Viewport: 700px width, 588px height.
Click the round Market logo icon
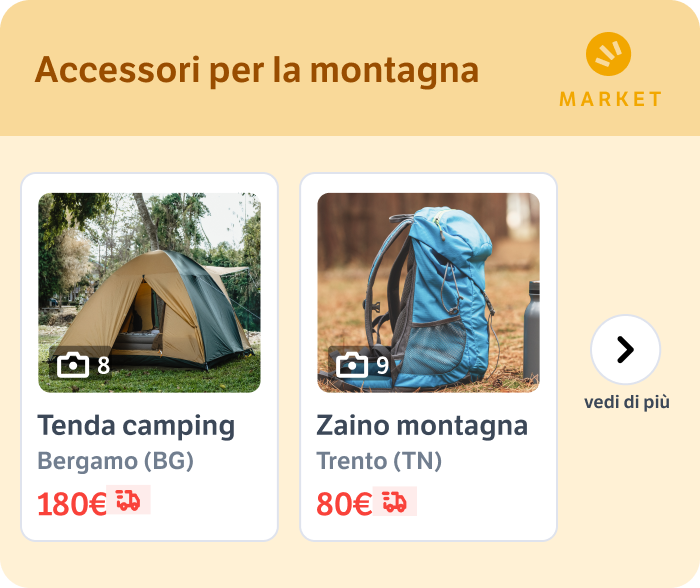(608, 54)
